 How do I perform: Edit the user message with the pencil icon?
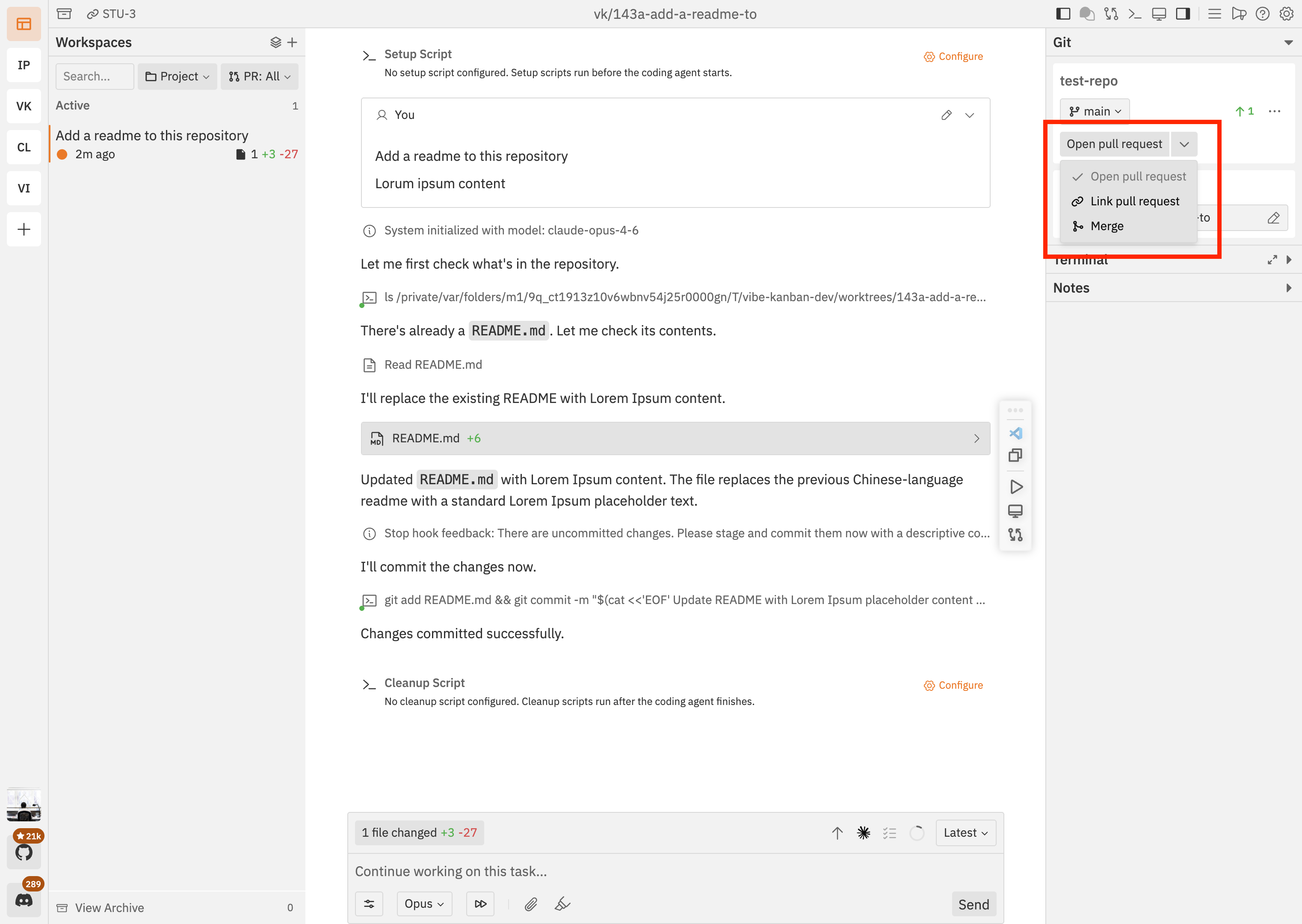(947, 115)
